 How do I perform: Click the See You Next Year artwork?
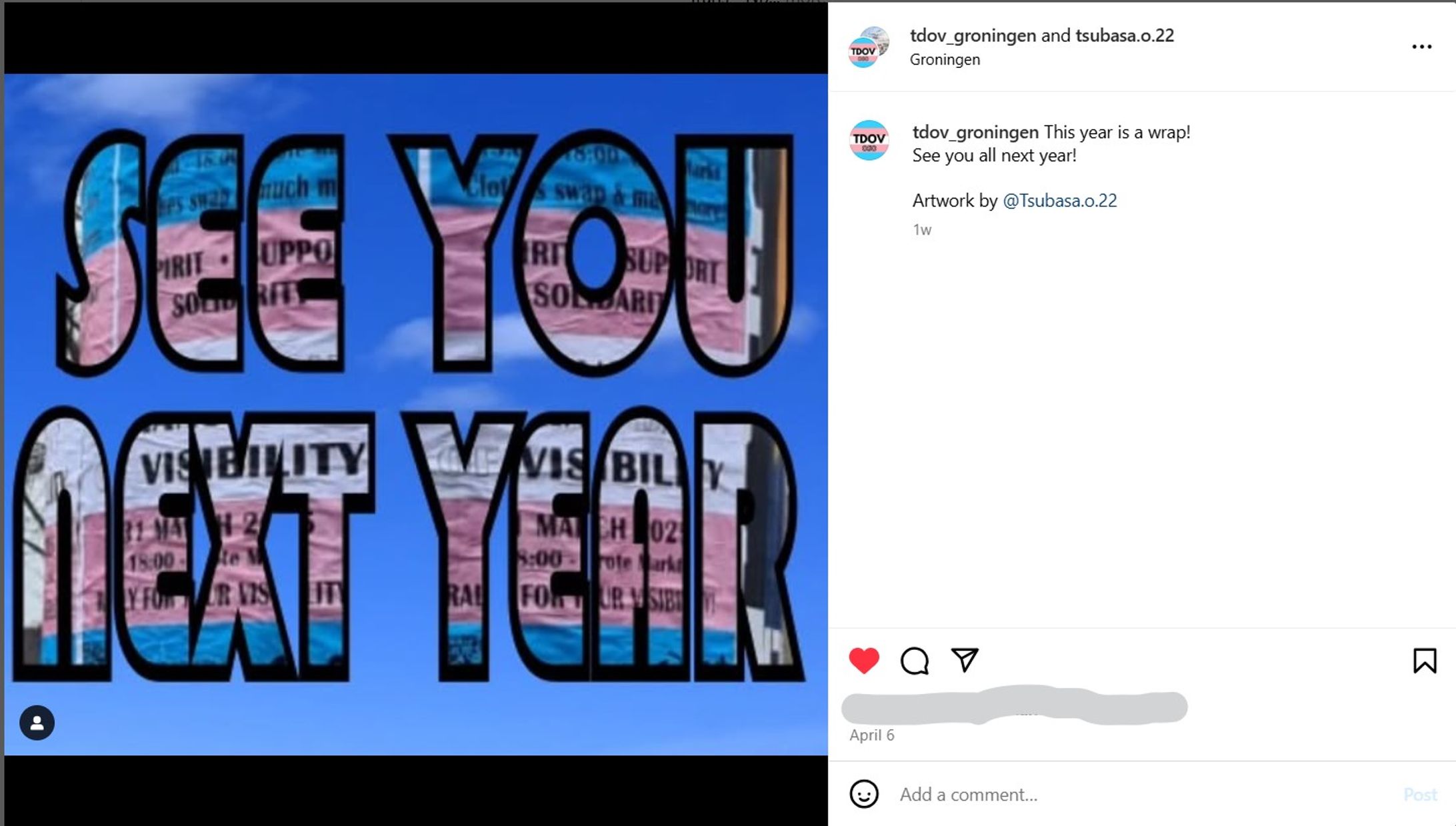click(416, 414)
